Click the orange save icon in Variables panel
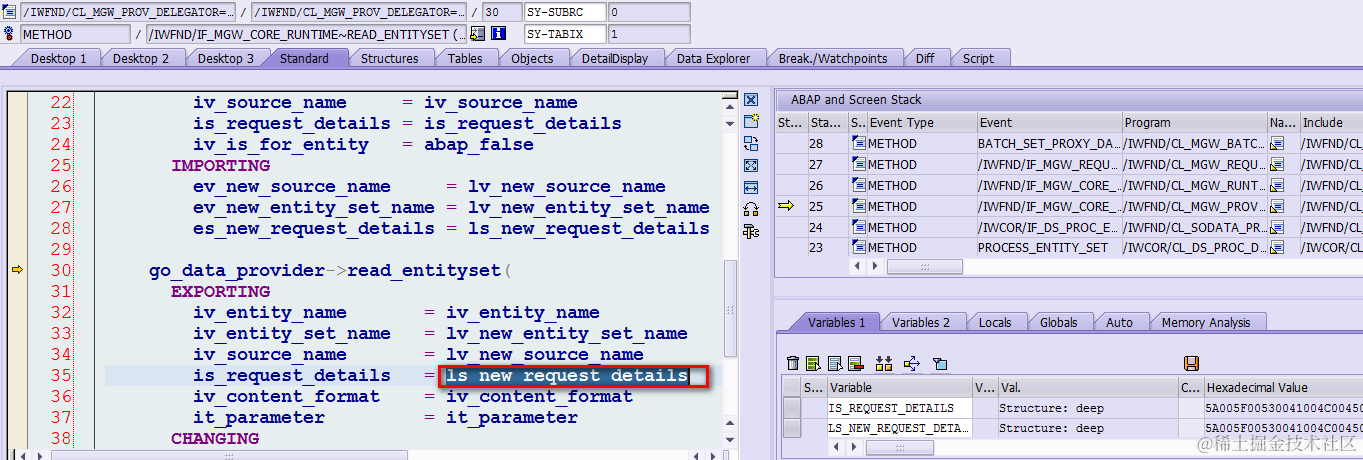 pyautogui.click(x=1191, y=363)
